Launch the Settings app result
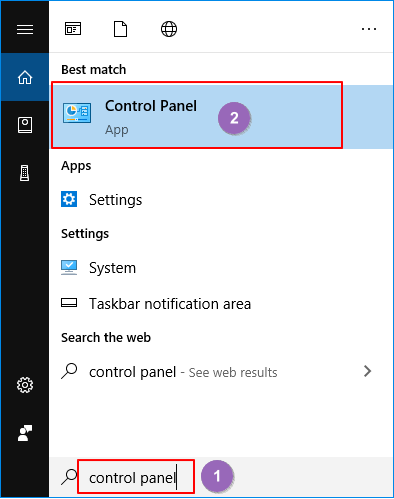Viewport: 394px width, 499px height. (221, 200)
